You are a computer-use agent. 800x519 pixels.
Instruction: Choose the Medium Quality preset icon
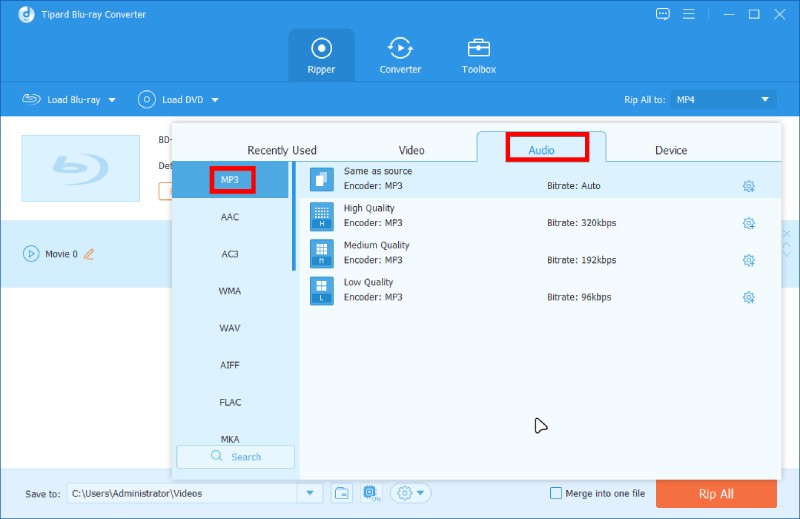321,254
